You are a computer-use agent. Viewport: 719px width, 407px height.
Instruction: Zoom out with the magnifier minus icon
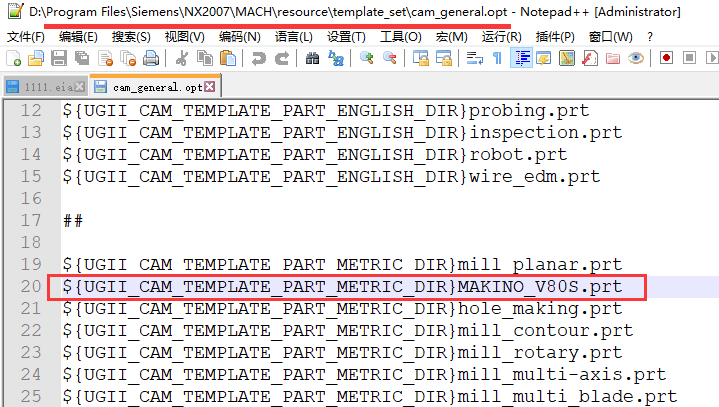click(x=389, y=58)
